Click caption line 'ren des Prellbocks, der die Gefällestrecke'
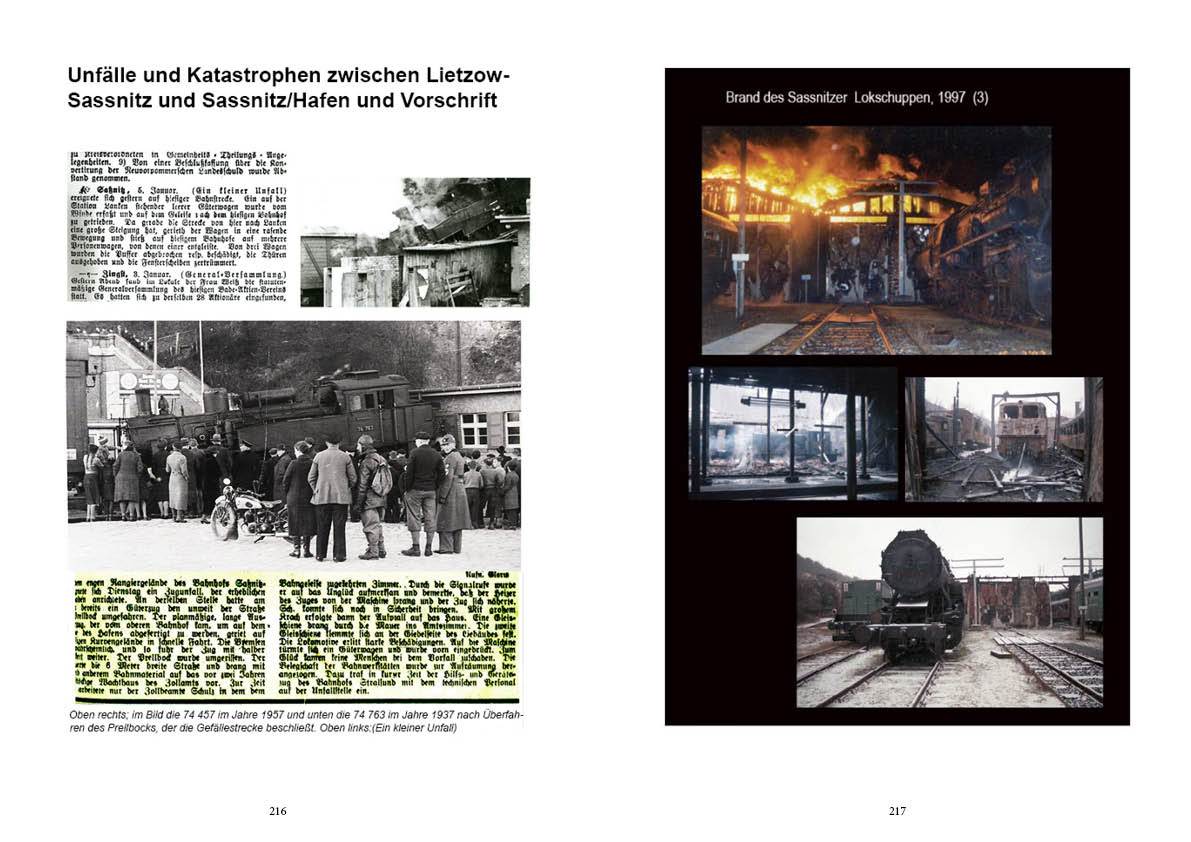1191x842 pixels. pyautogui.click(x=263, y=728)
